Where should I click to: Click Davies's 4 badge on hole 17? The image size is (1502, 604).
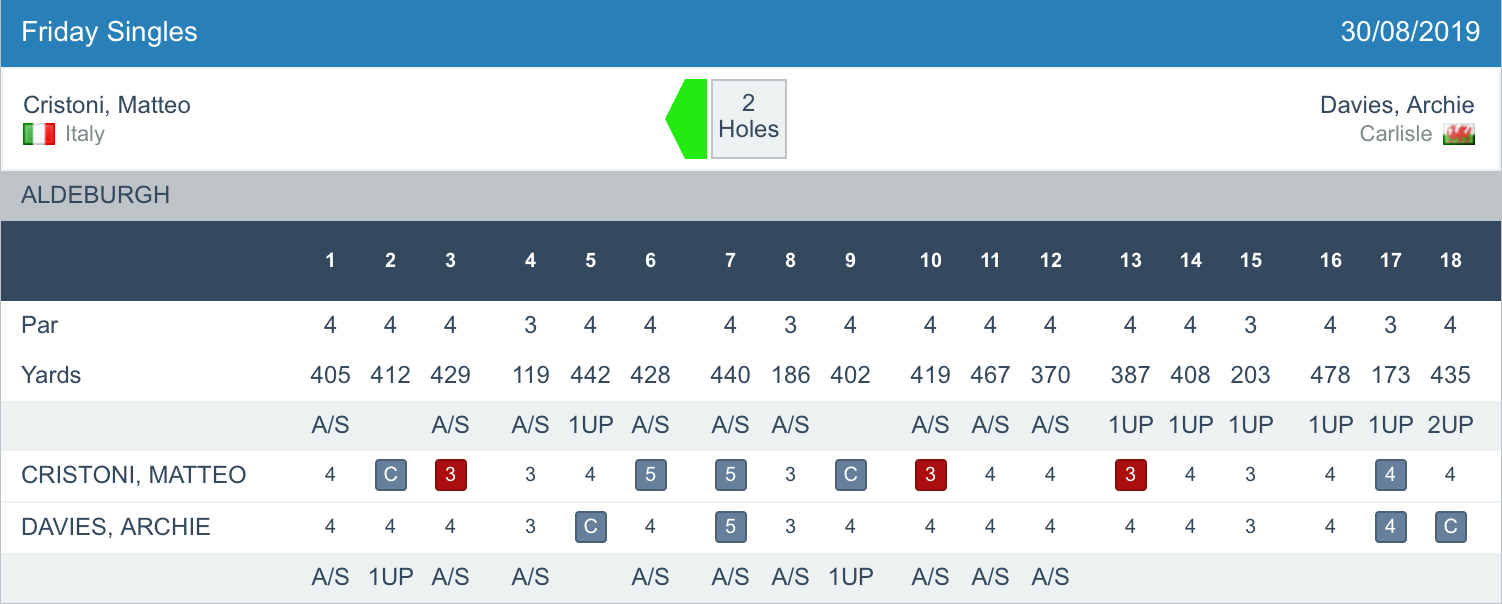1390,527
